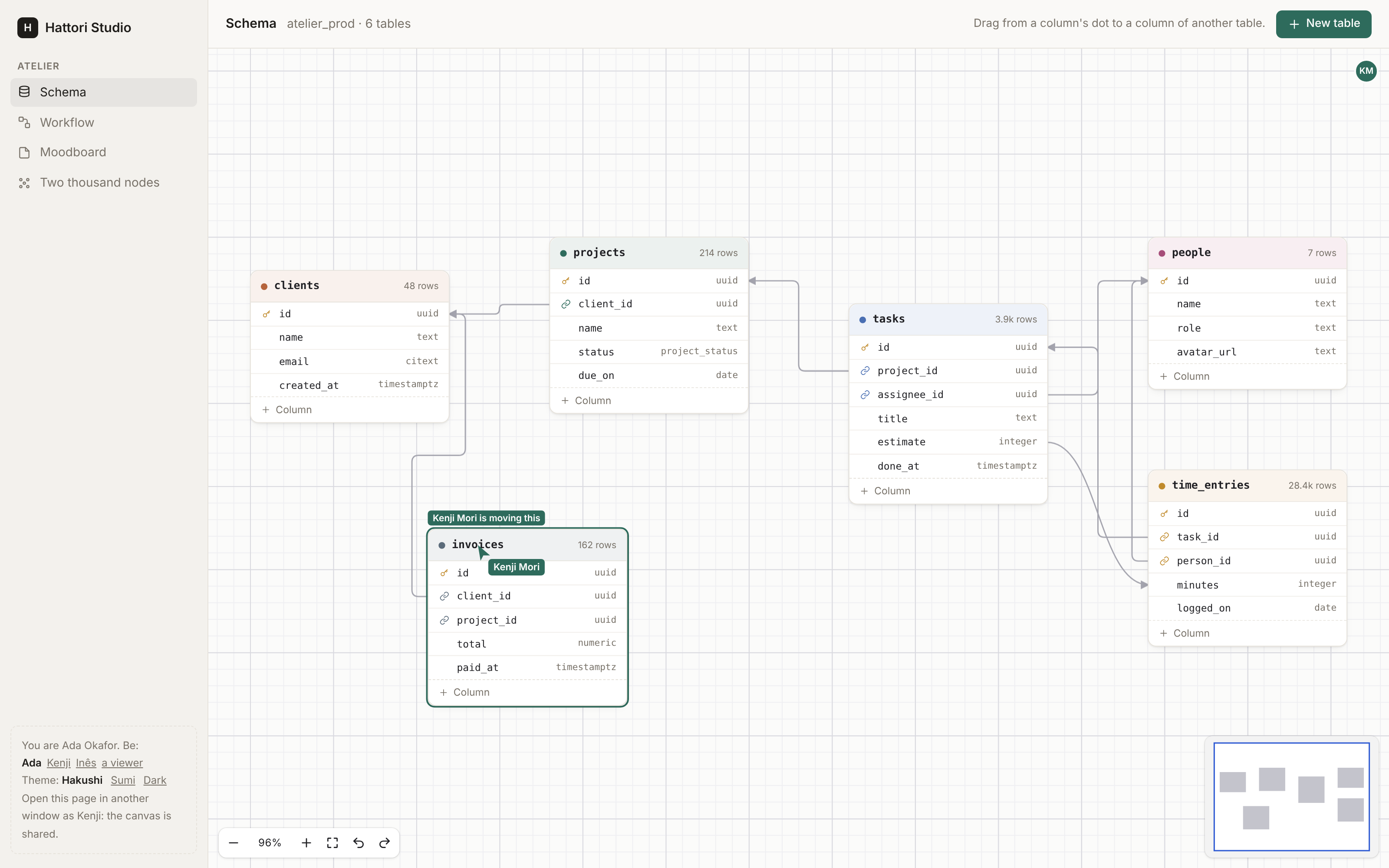
Task: Select the Sumi theme
Action: pyautogui.click(x=123, y=780)
